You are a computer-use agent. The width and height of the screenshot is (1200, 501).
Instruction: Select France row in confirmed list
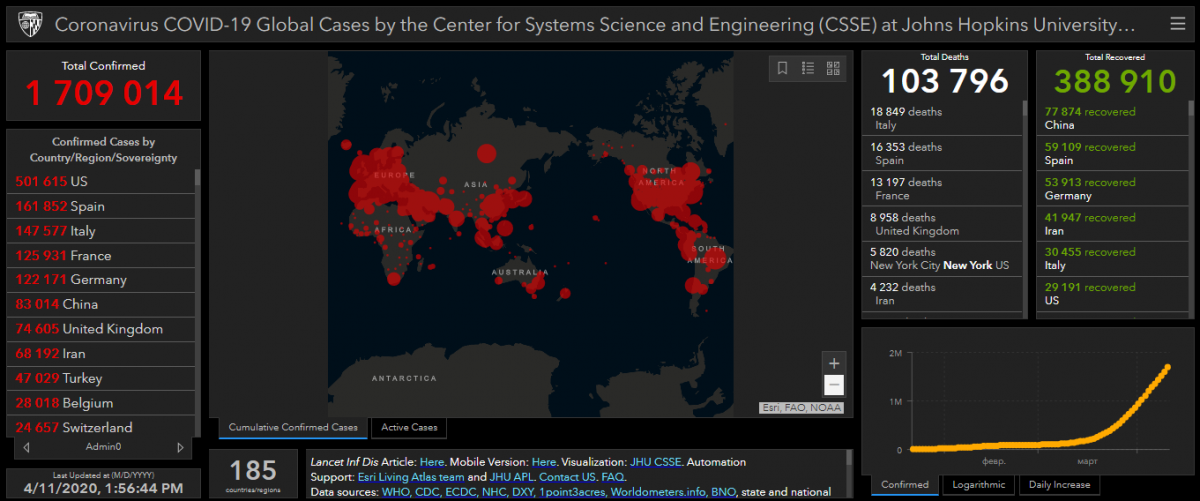[x=100, y=255]
